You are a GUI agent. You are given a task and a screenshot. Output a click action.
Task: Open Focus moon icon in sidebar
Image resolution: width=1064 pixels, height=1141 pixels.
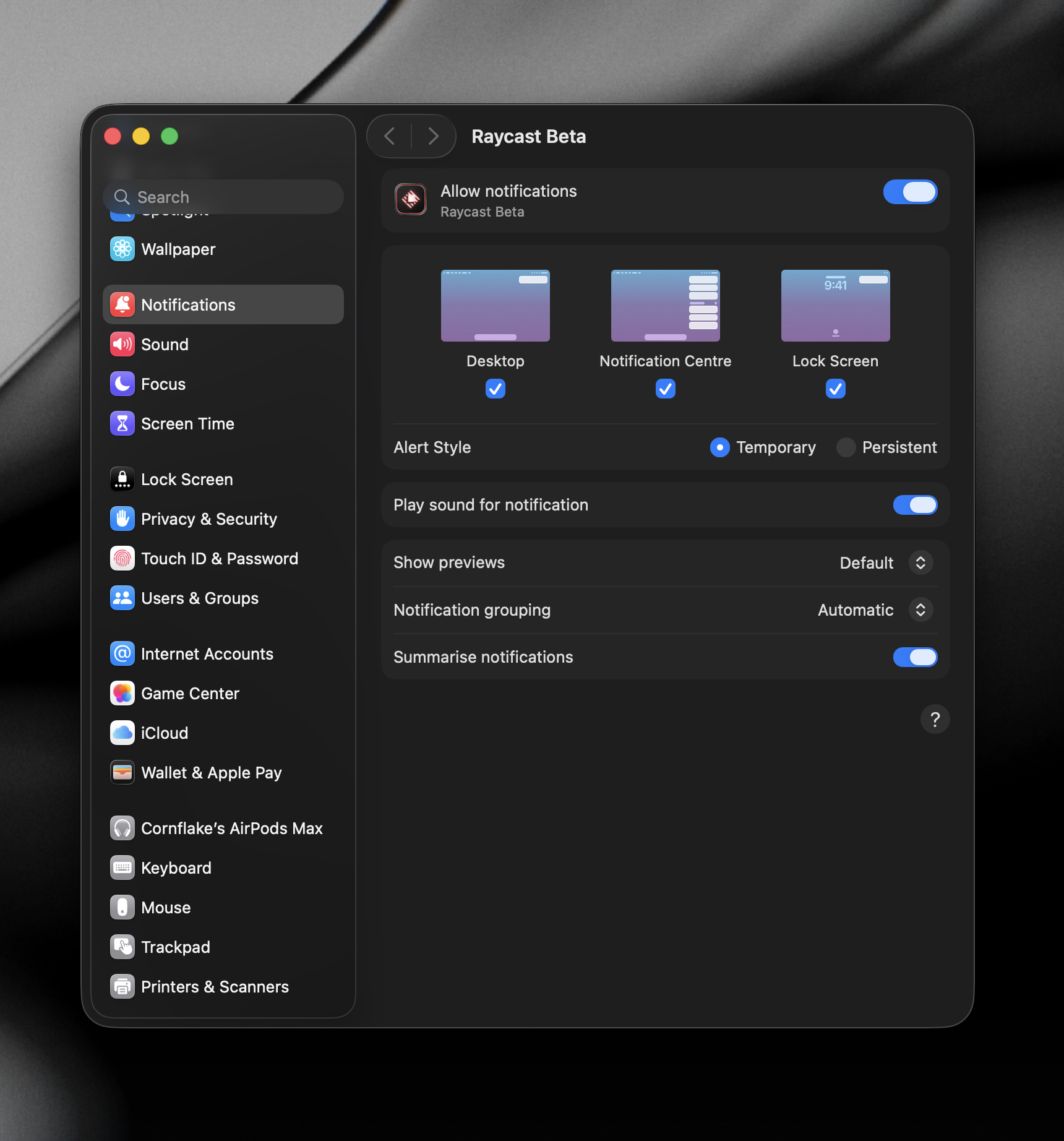click(x=122, y=384)
